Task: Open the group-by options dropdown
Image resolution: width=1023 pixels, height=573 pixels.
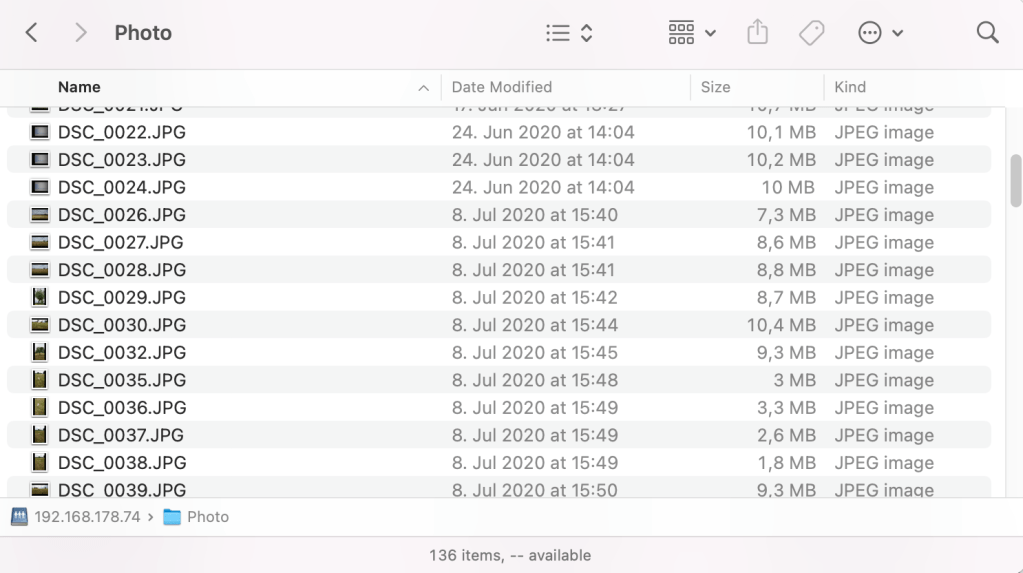Action: (x=692, y=33)
